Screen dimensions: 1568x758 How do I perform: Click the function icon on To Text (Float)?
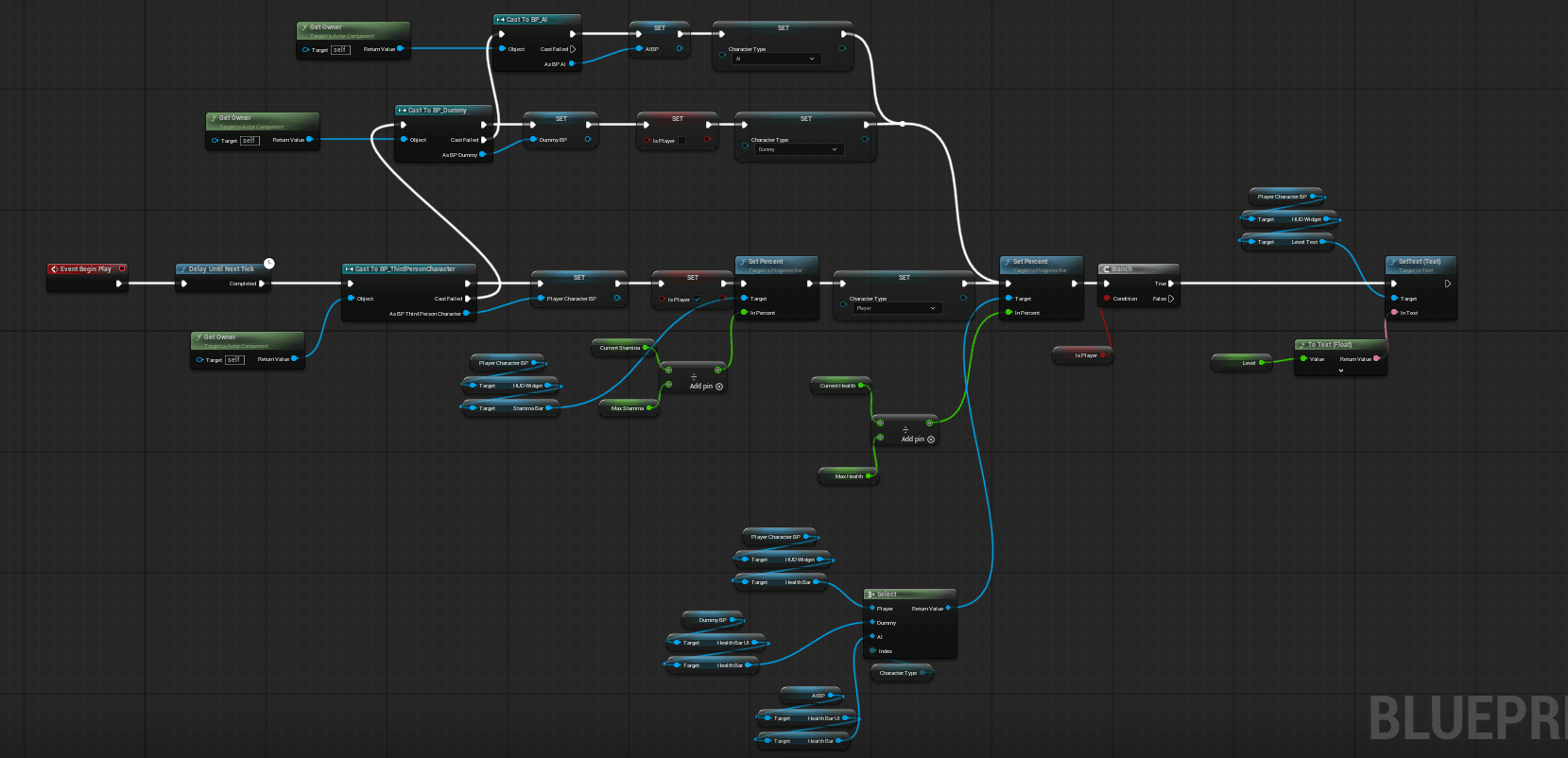click(1302, 345)
